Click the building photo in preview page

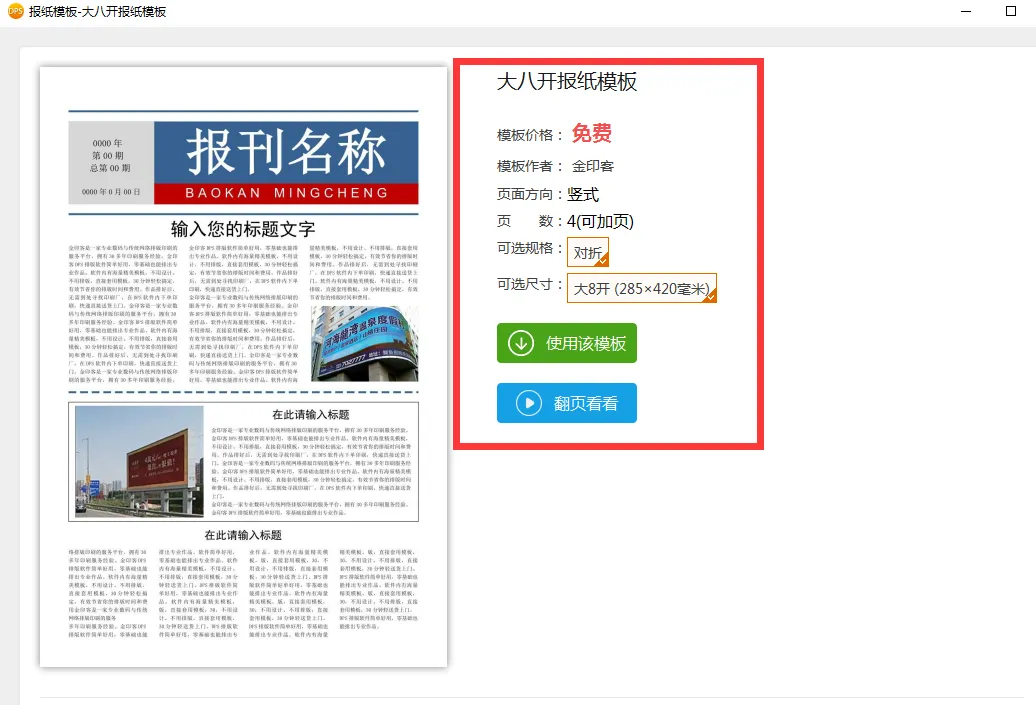click(365, 344)
